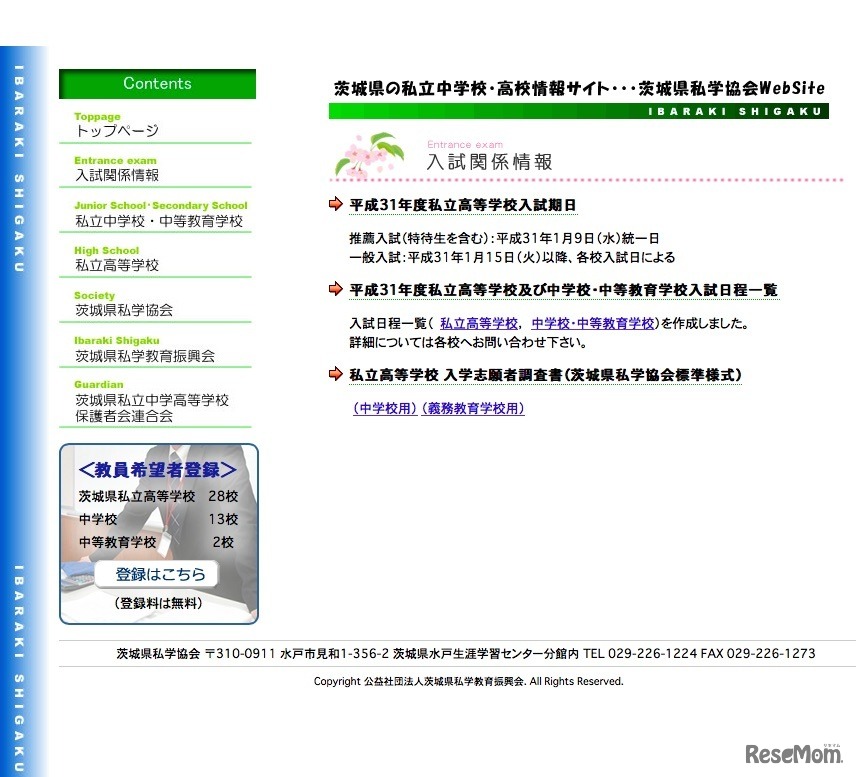Image resolution: width=856 pixels, height=777 pixels.
Task: Click the green Contents header banner
Action: coord(157,84)
